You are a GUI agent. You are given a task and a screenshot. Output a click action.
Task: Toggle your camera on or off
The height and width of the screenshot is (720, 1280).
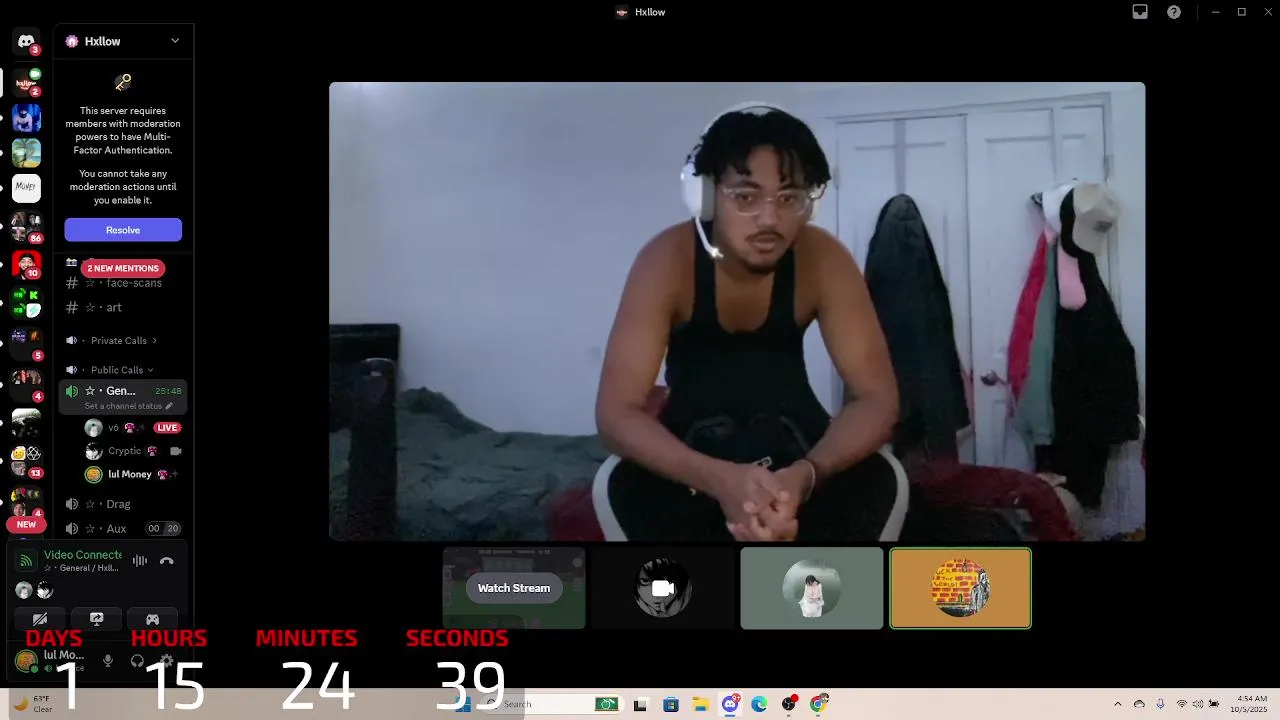[40, 620]
